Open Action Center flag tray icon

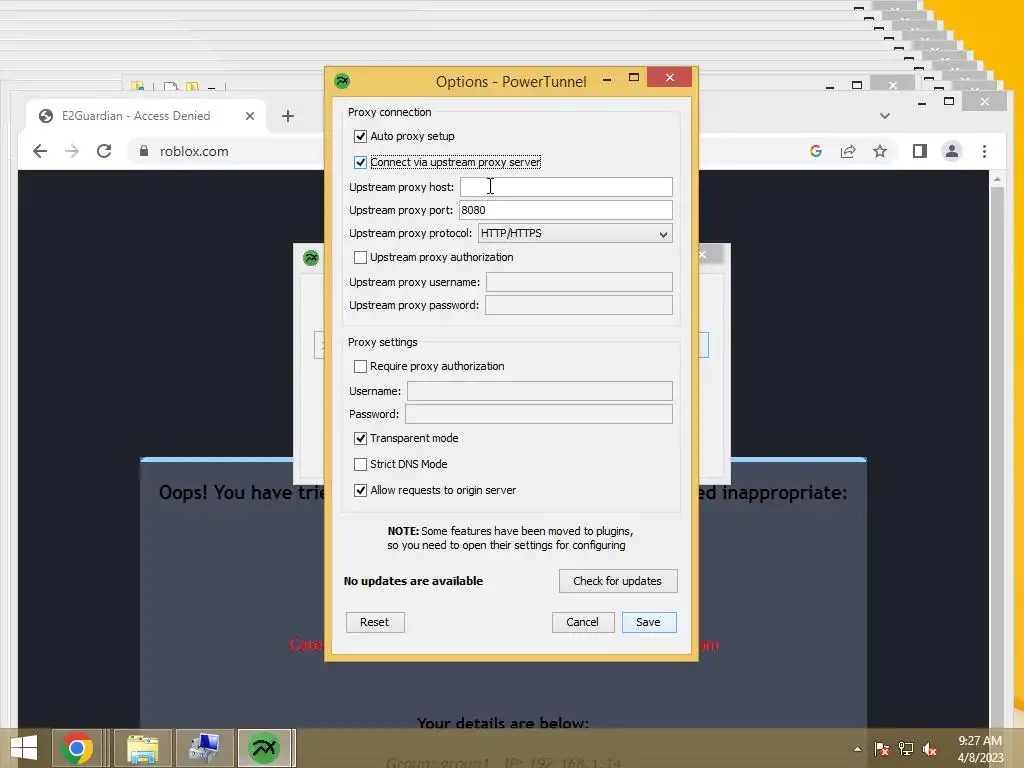882,749
